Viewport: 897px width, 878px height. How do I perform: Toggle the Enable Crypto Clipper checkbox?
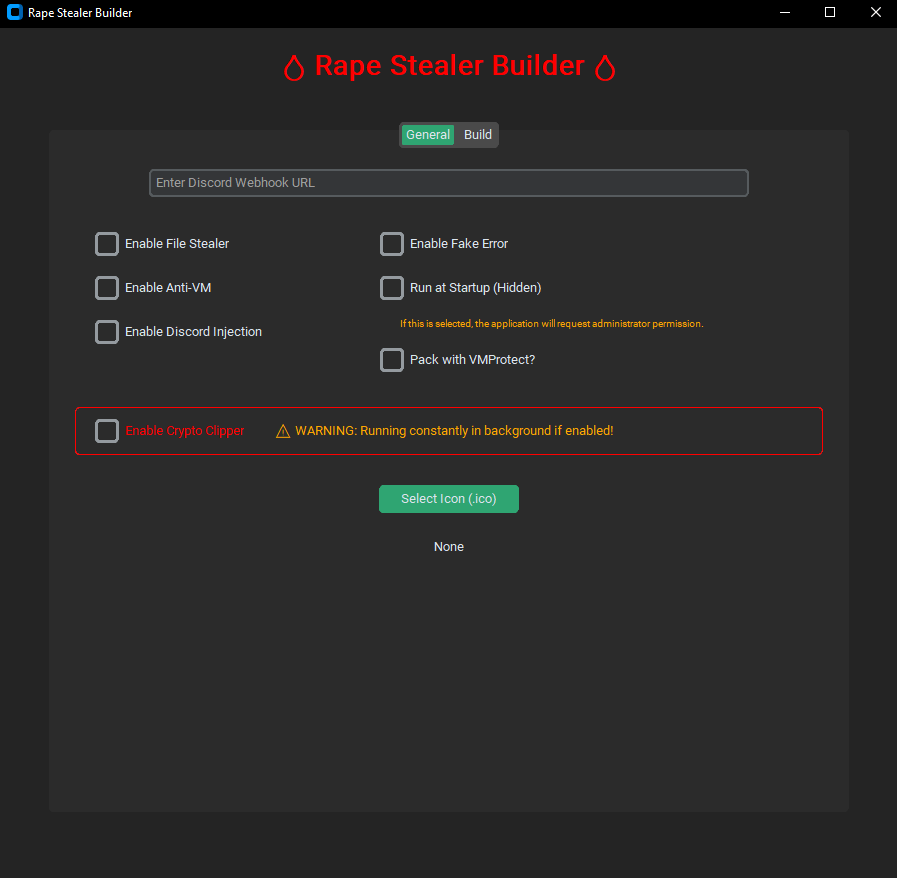point(107,431)
